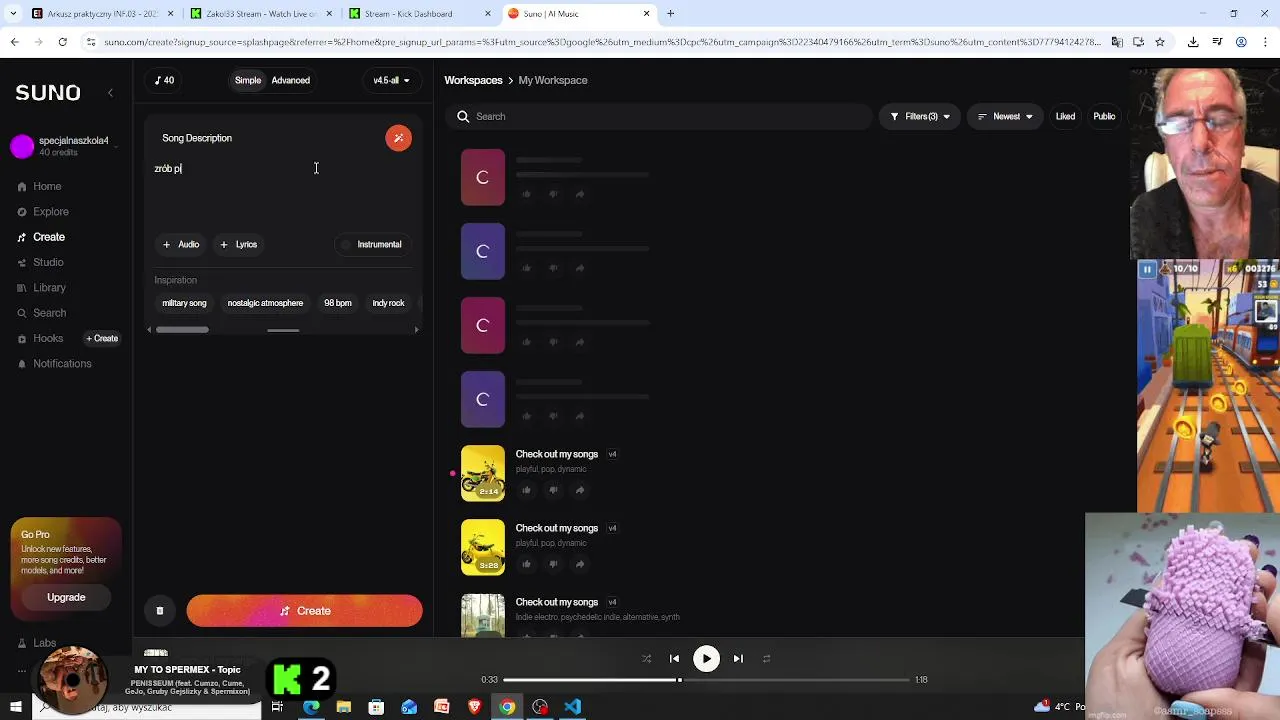Share the Check out my songs 2:14 track
The height and width of the screenshot is (720, 1280).
pos(580,490)
